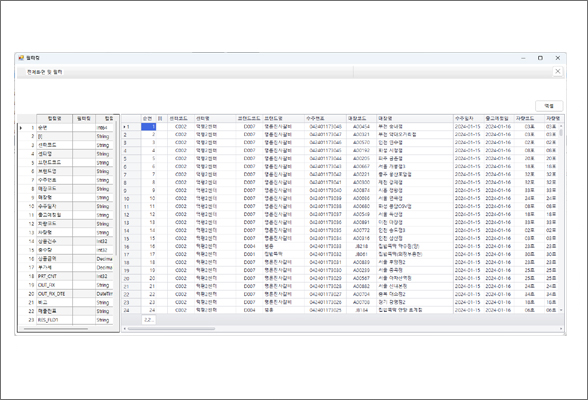Select the highlighted 순번 cell in row 1

point(148,127)
